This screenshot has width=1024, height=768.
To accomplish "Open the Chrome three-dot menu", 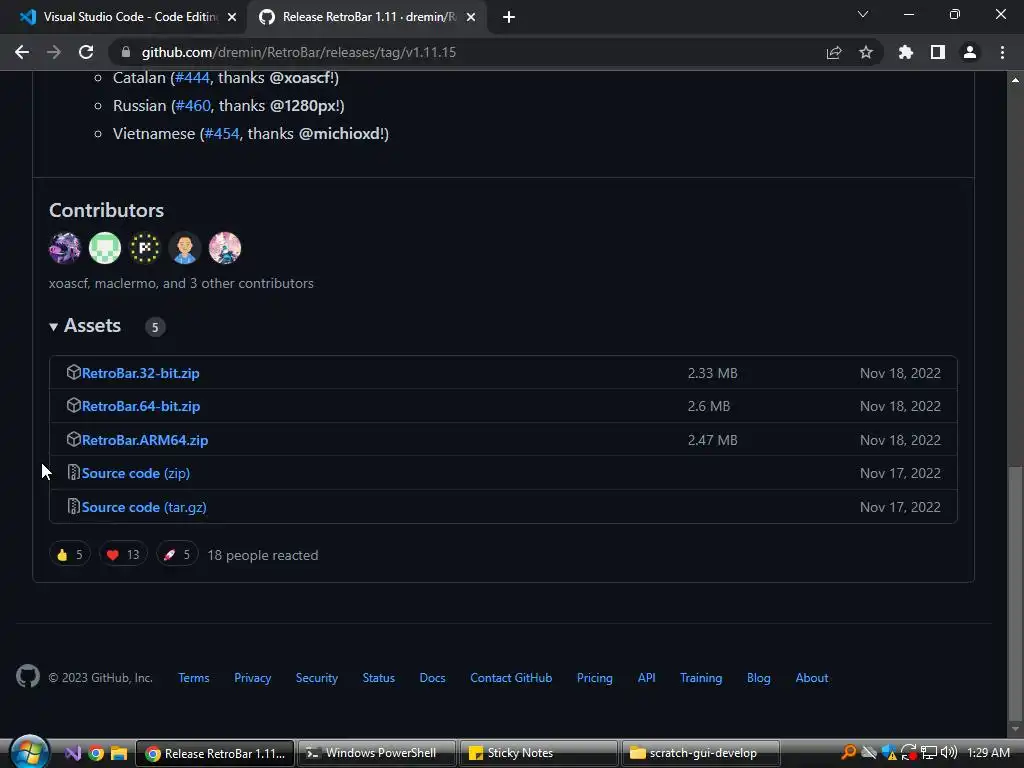I will 1002,52.
